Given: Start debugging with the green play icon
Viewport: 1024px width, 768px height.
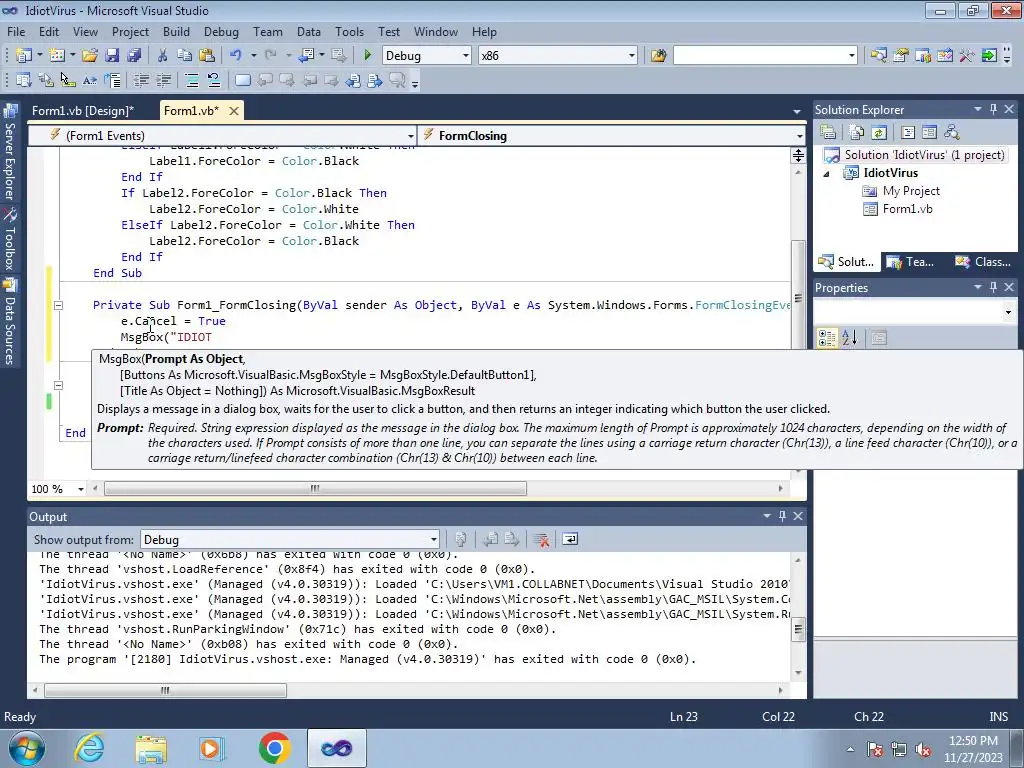Looking at the screenshot, I should click(x=367, y=56).
